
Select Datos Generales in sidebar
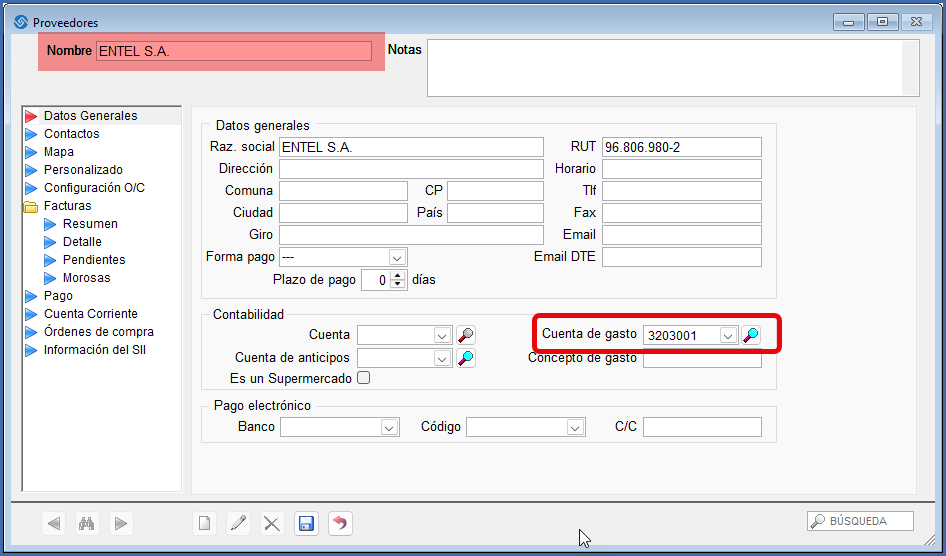pyautogui.click(x=90, y=116)
